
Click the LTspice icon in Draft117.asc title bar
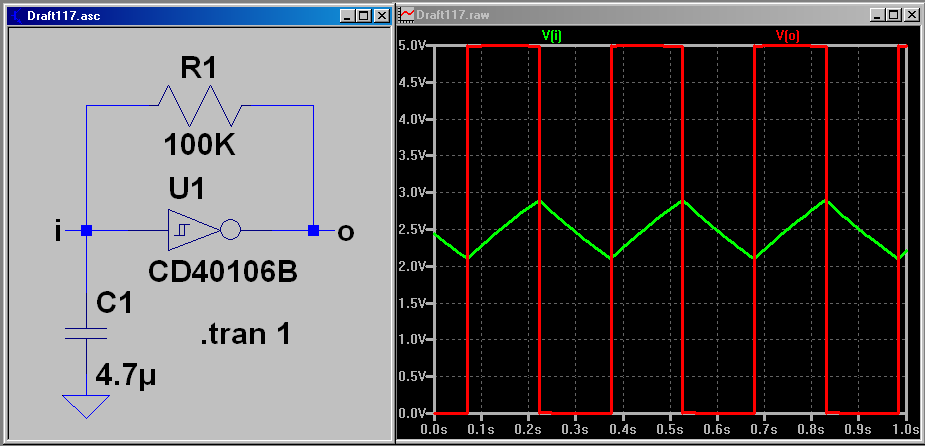(x=18, y=16)
